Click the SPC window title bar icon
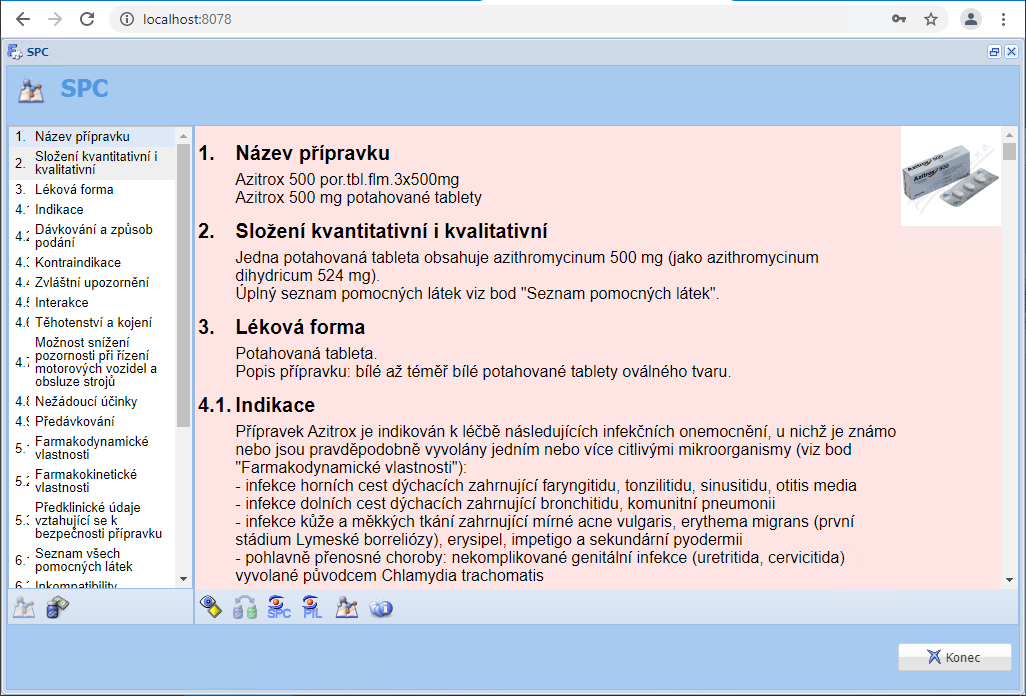 (15, 52)
